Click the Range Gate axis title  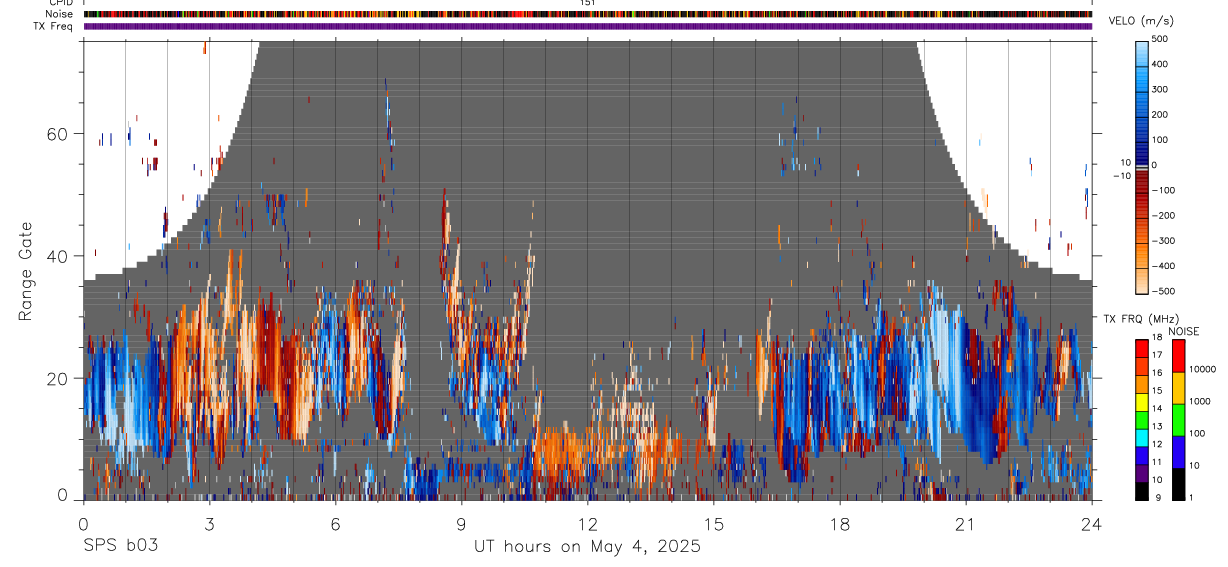coord(26,271)
